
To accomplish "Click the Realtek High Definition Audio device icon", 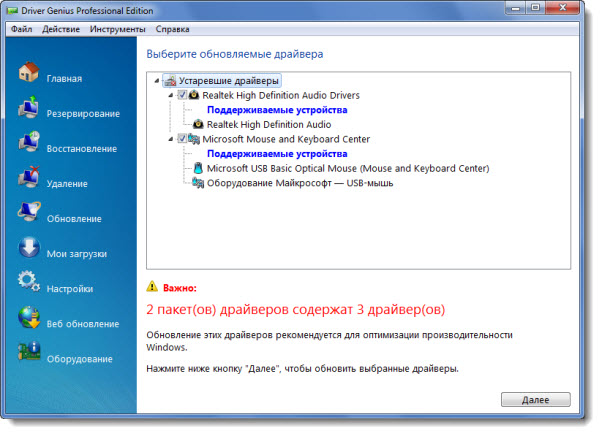I will point(198,124).
